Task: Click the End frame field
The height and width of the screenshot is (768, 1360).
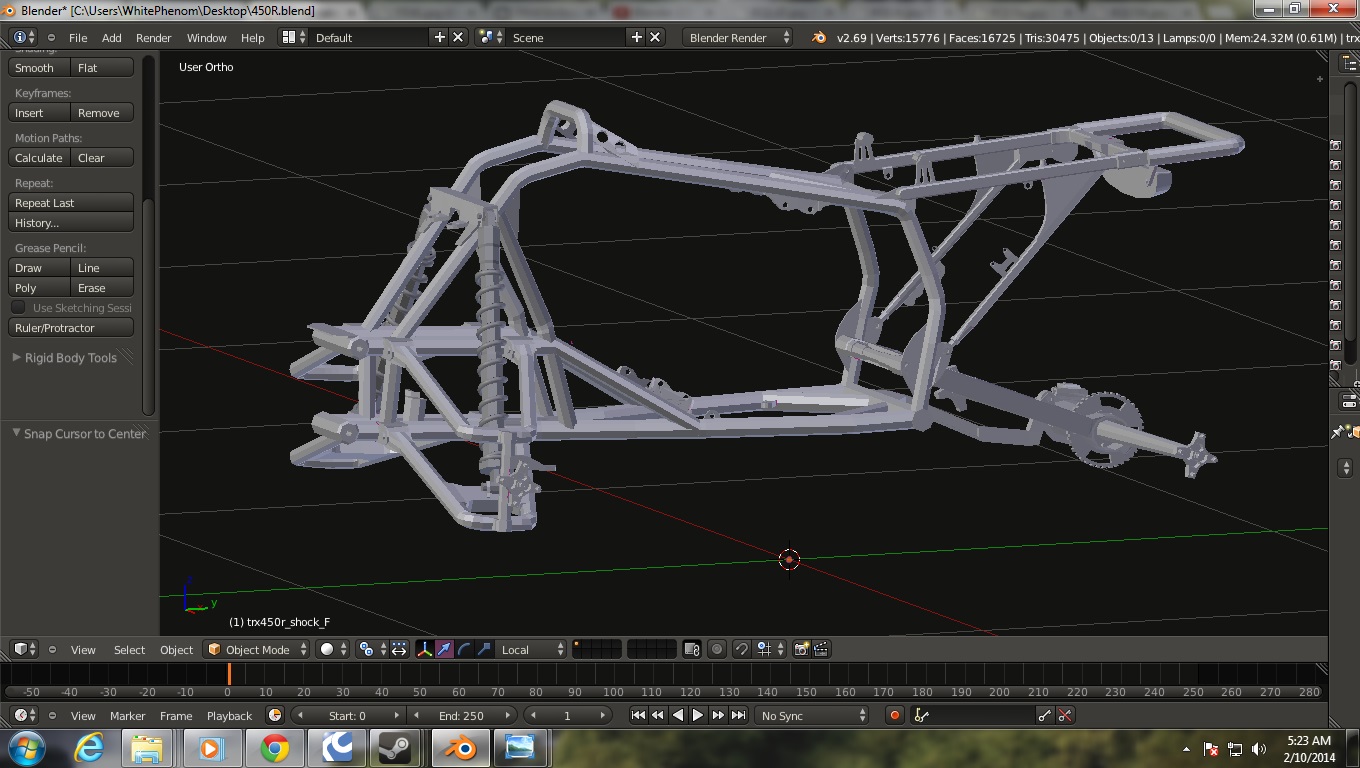Action: tap(463, 715)
